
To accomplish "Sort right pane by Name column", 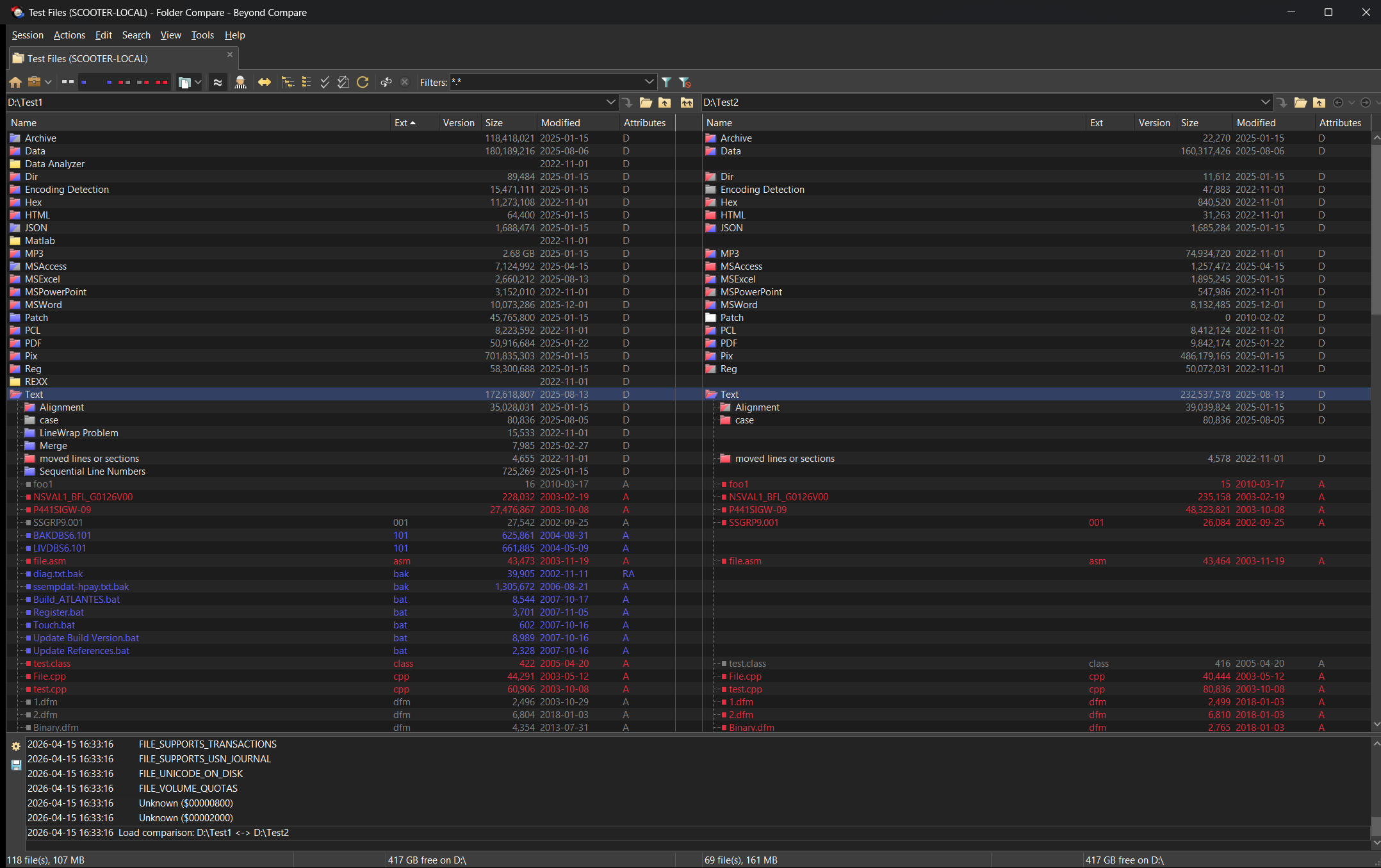I will click(x=894, y=123).
